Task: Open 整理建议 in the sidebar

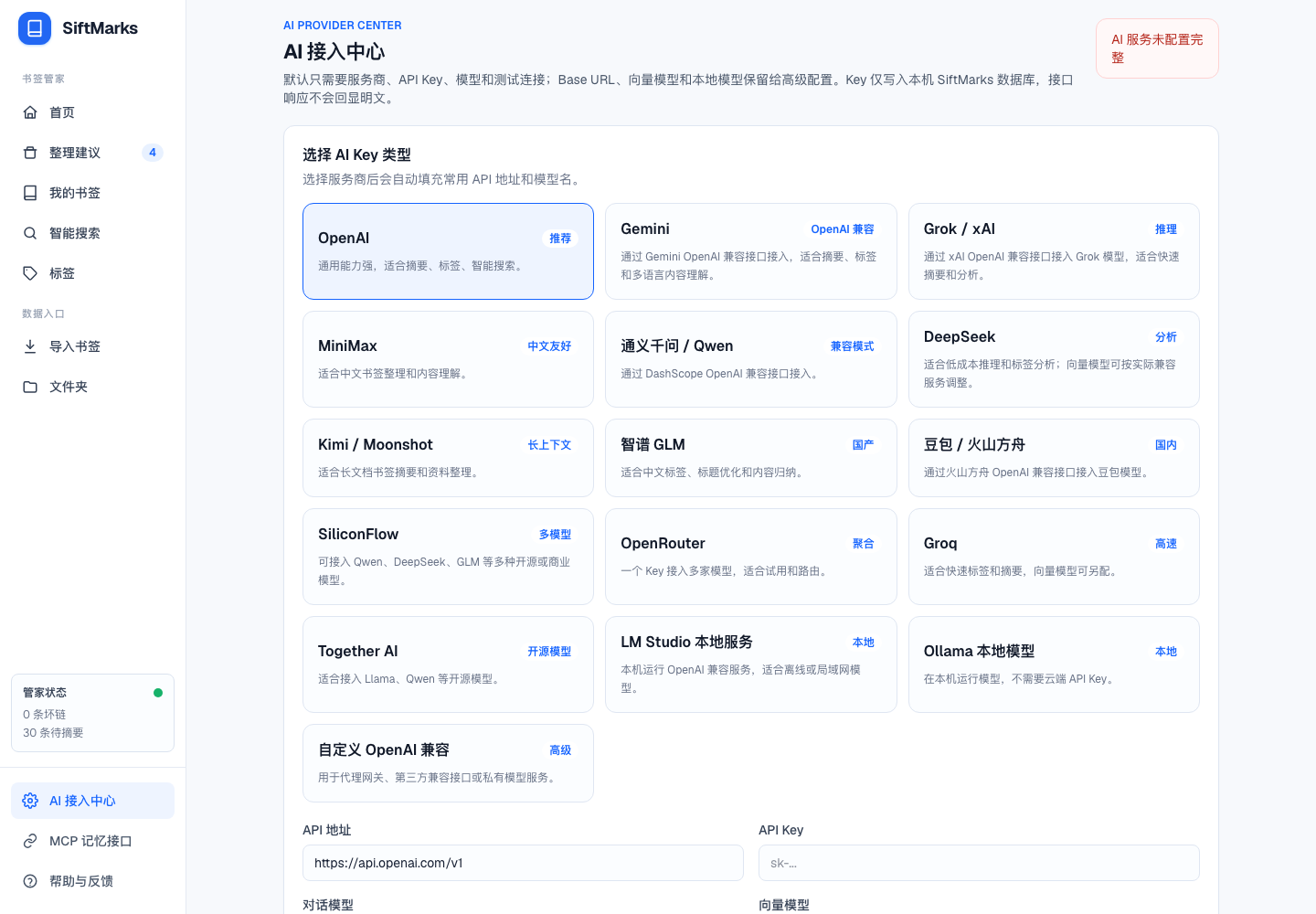Action: (x=92, y=153)
